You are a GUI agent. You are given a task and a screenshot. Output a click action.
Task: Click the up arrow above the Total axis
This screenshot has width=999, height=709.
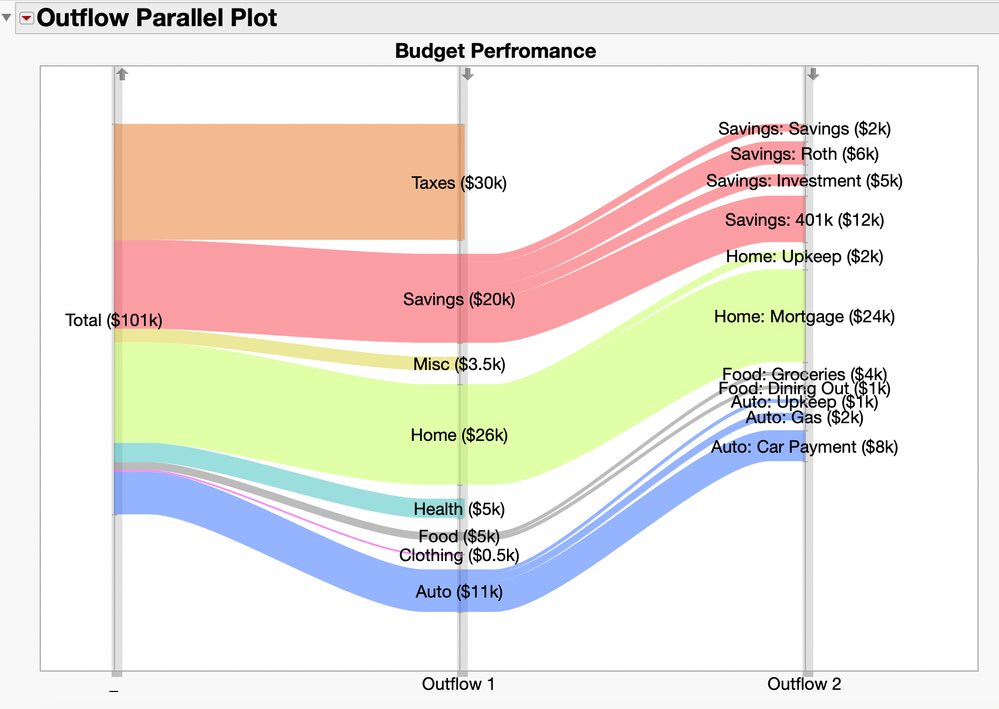click(122, 74)
